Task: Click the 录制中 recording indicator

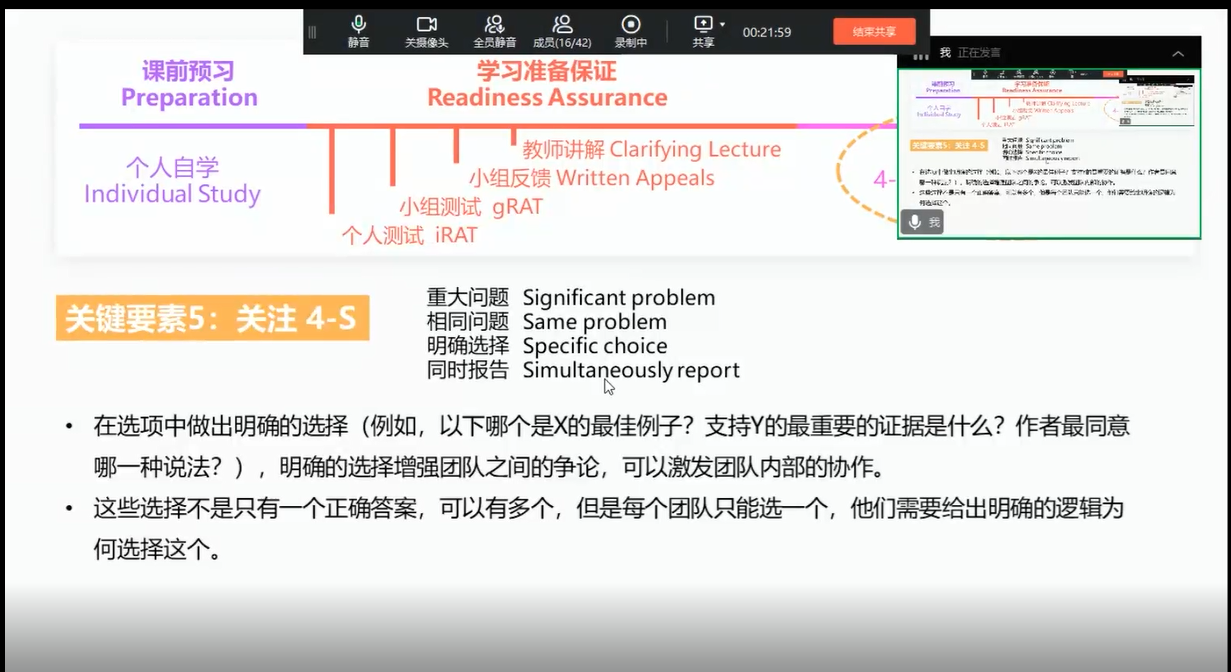Action: (x=630, y=30)
